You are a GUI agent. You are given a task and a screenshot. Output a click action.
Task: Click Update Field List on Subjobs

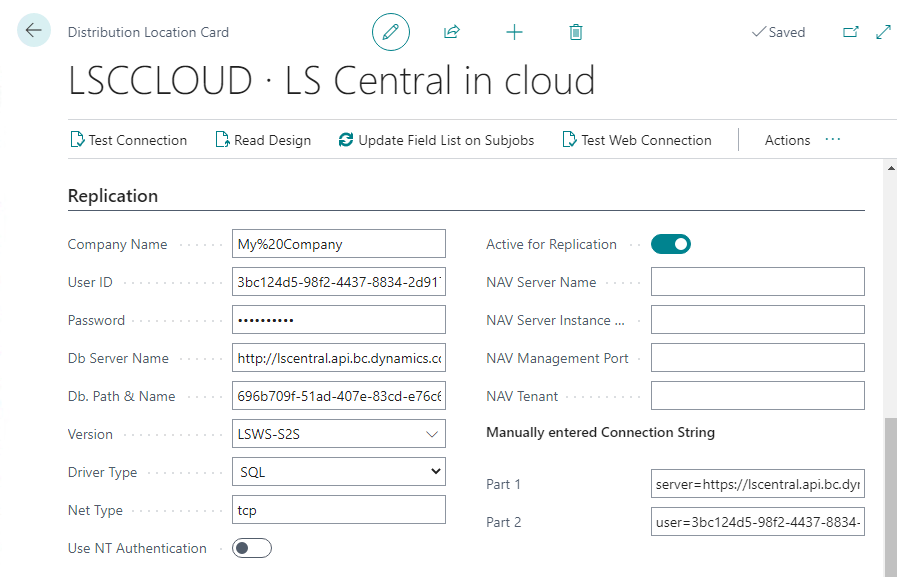[x=437, y=140]
